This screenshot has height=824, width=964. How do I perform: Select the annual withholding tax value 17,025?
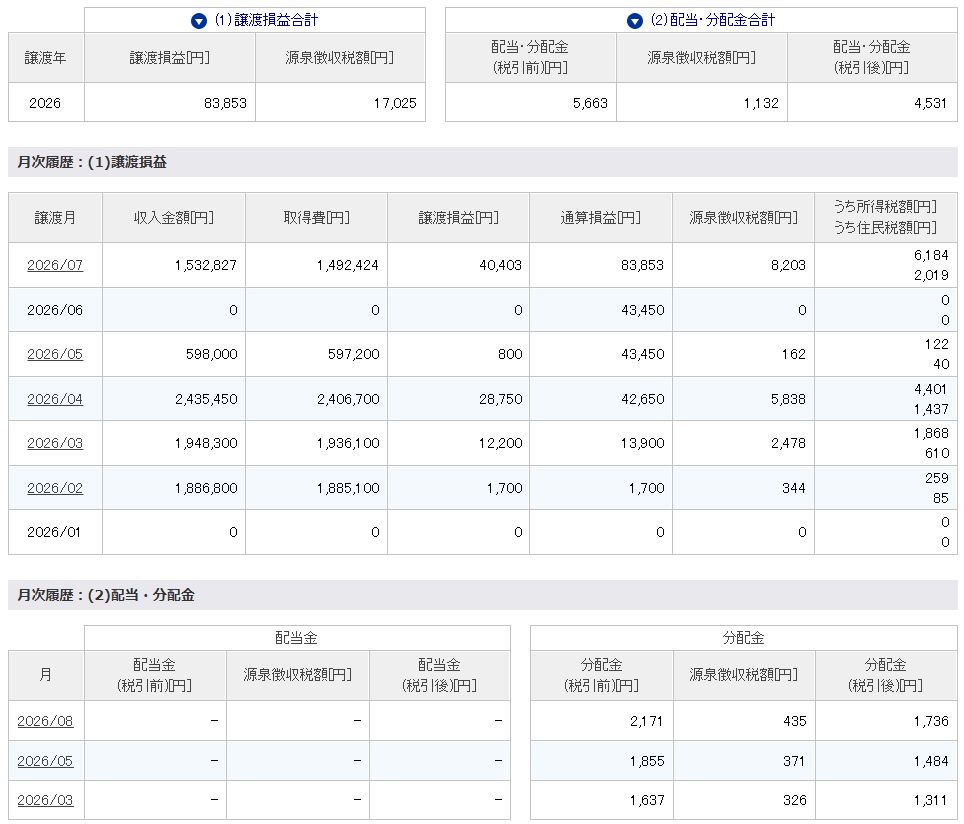(x=395, y=103)
